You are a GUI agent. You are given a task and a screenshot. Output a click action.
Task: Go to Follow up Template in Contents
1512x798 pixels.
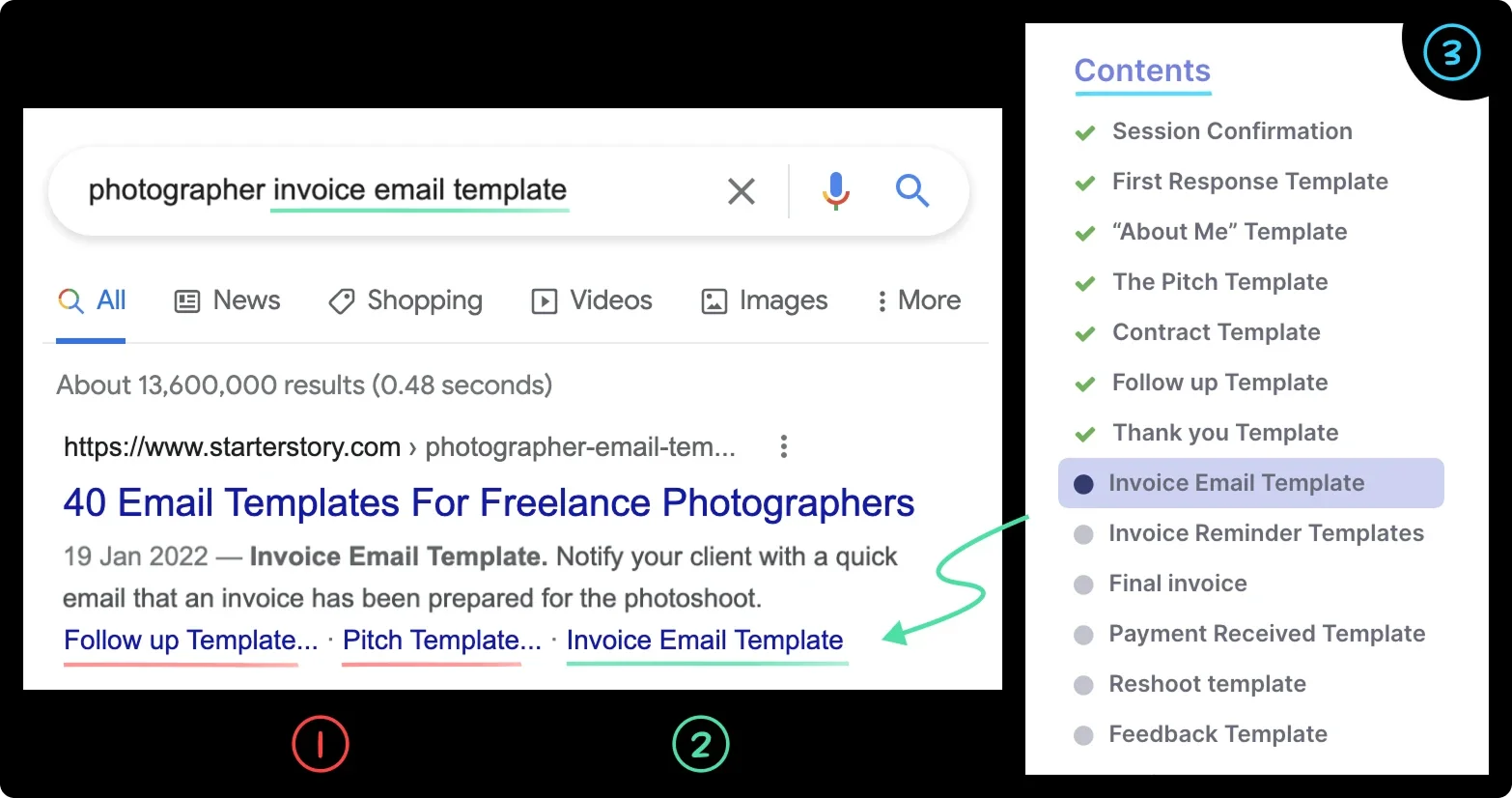tap(1219, 383)
